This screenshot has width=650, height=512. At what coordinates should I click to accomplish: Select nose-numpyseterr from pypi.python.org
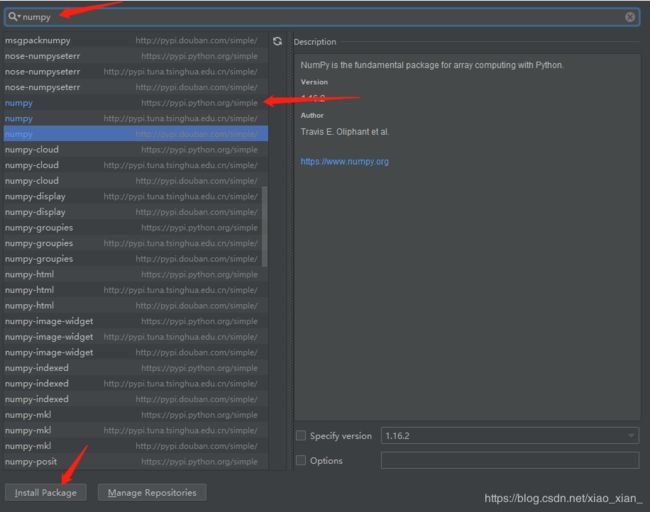tap(136, 56)
